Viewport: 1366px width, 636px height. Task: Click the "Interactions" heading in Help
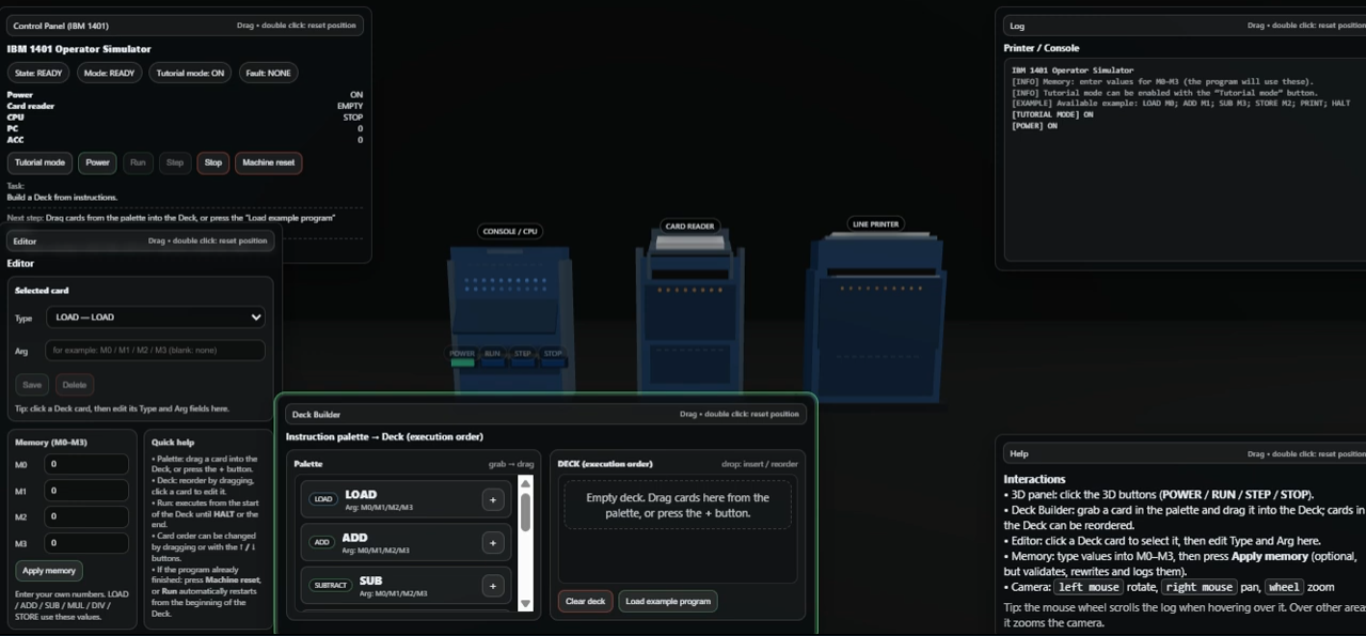click(1034, 479)
